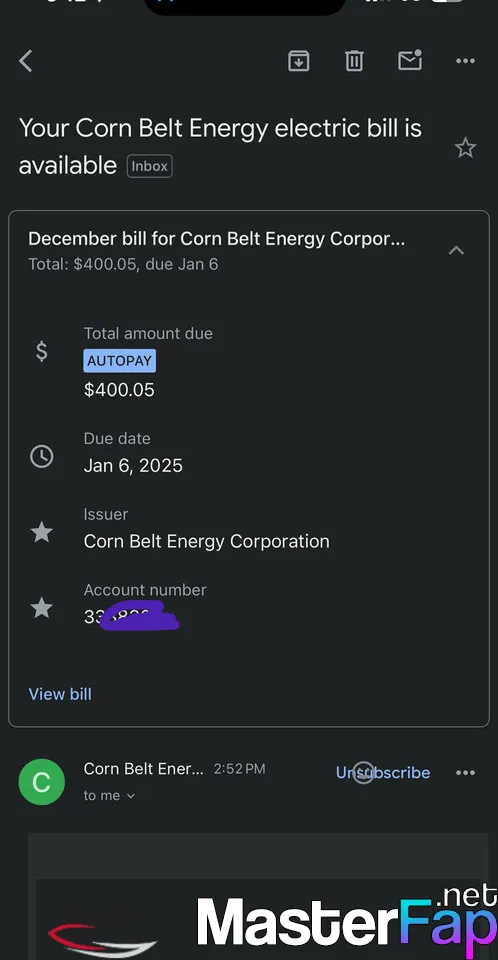Open the sender message options menu

[x=465, y=773]
